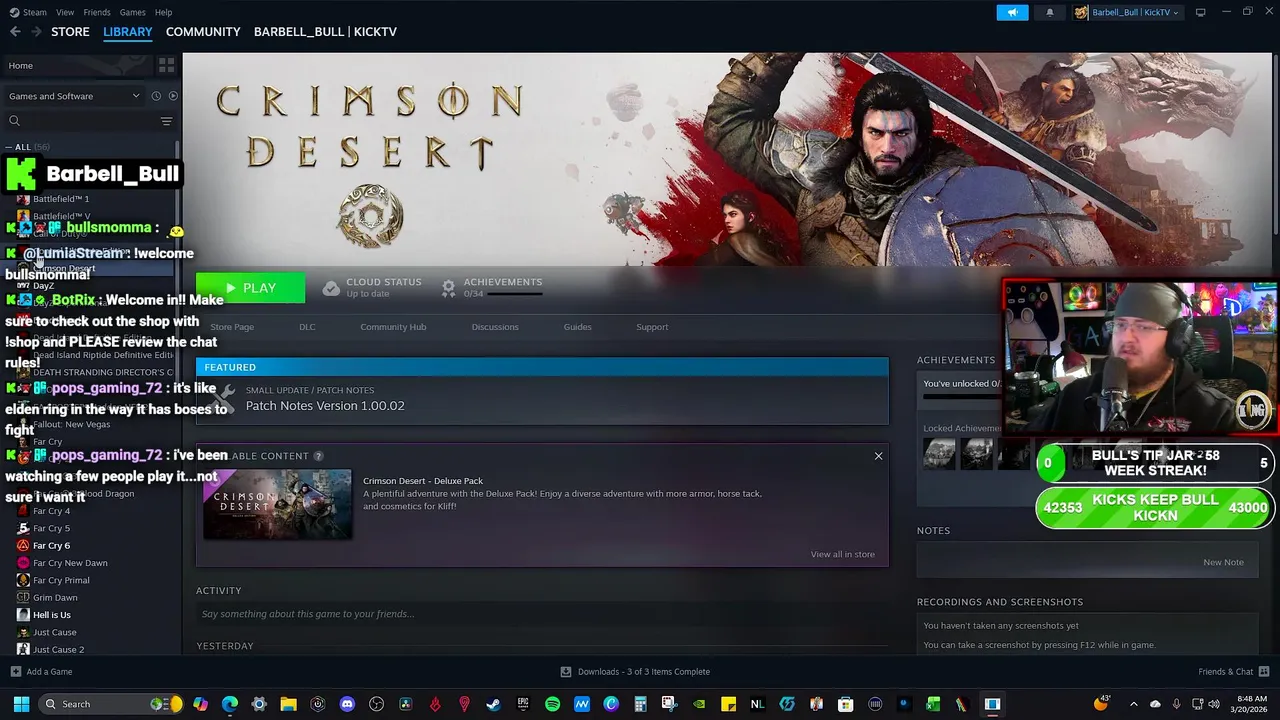Image resolution: width=1280 pixels, height=720 pixels.
Task: Open Friends & Chat icon
Action: 1264,671
